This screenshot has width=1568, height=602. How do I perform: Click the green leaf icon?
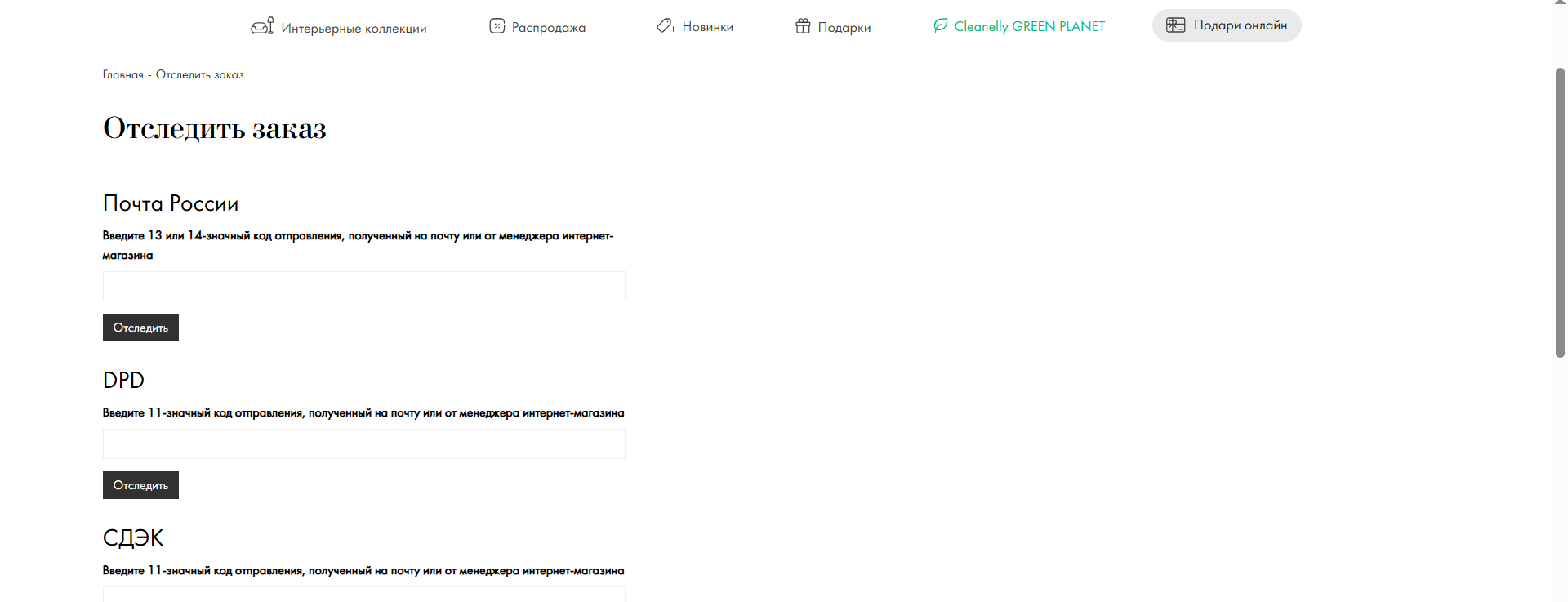tap(941, 25)
